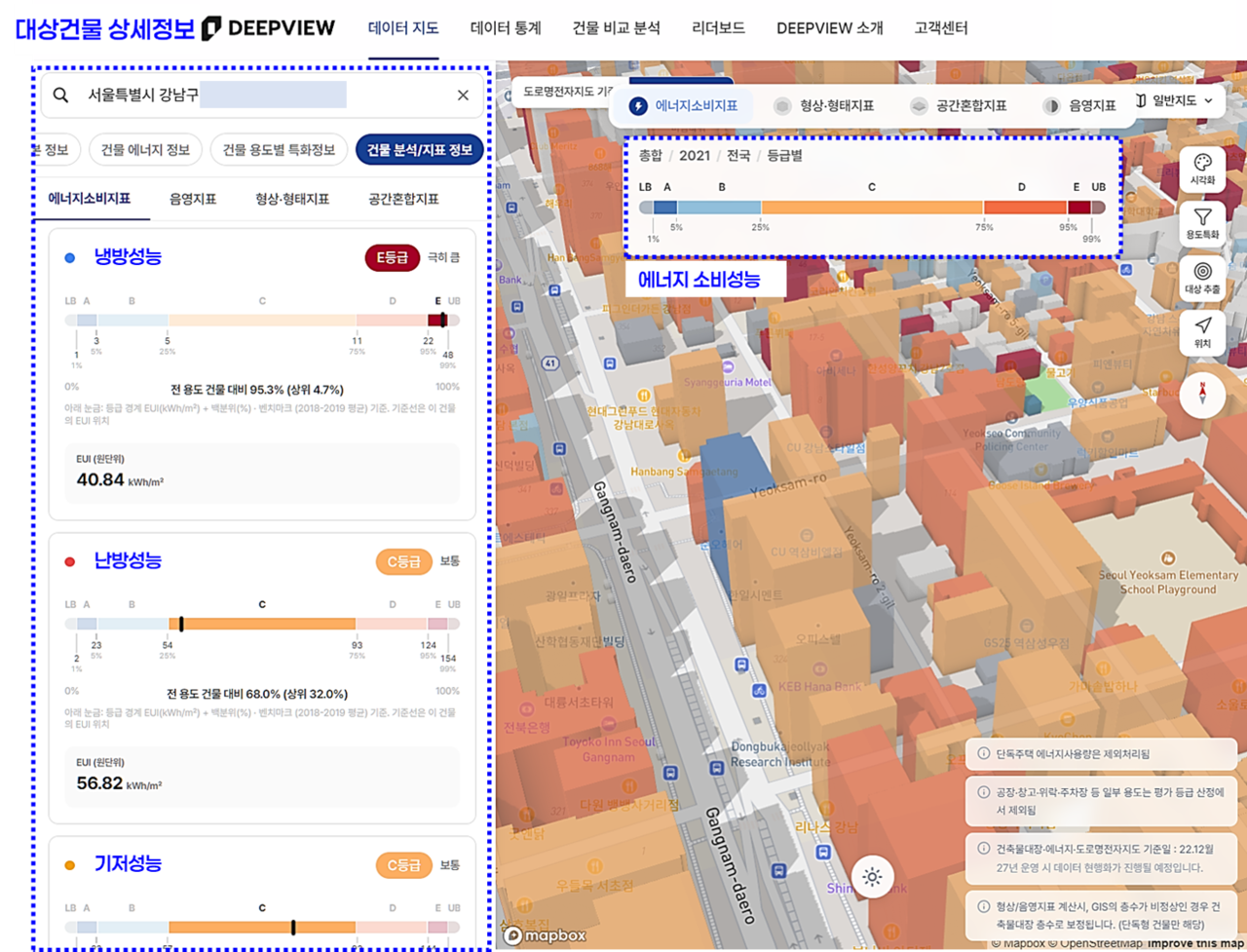Enable 음영지표 map layer
Image resolution: width=1247 pixels, height=952 pixels.
click(1079, 106)
